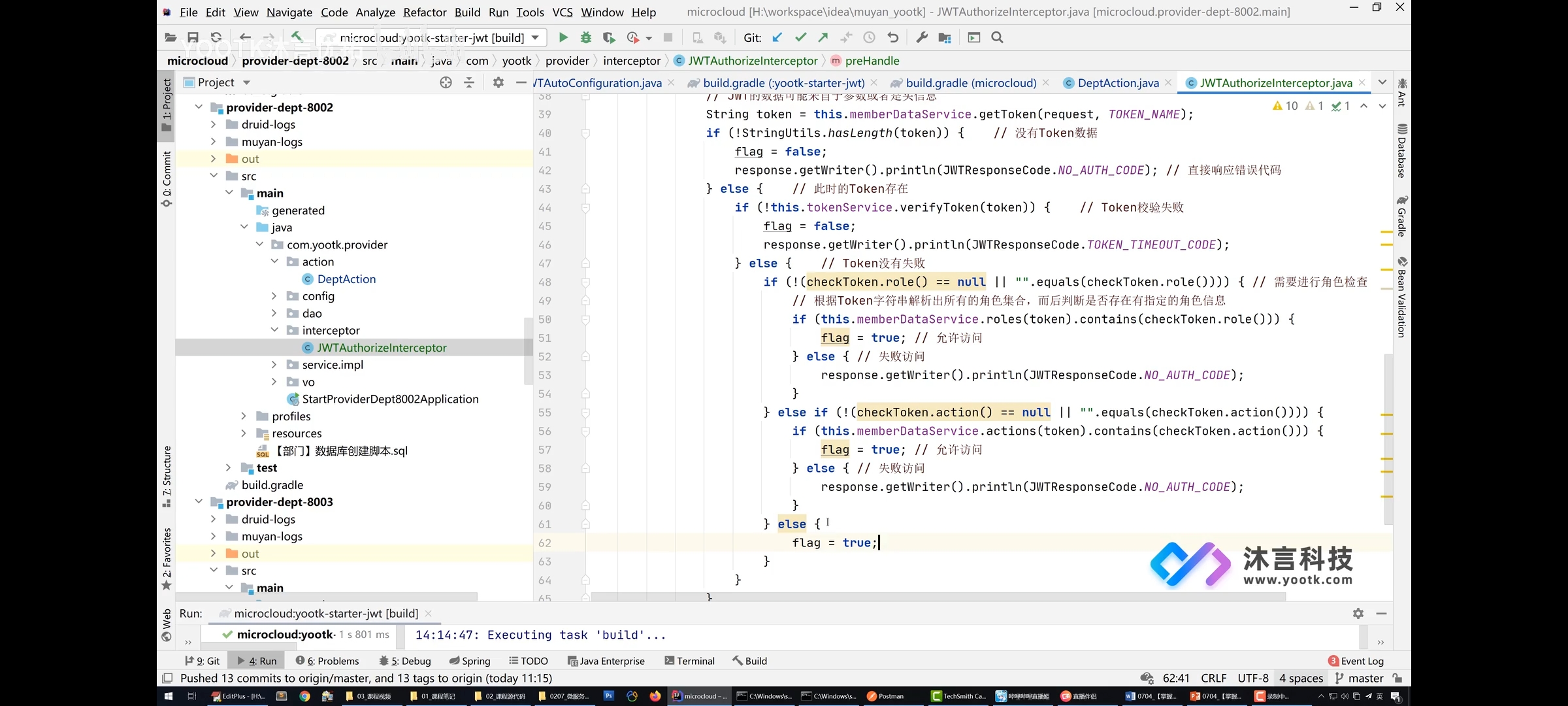
Task: Select the Terminal tab in bottom panel
Action: click(694, 660)
